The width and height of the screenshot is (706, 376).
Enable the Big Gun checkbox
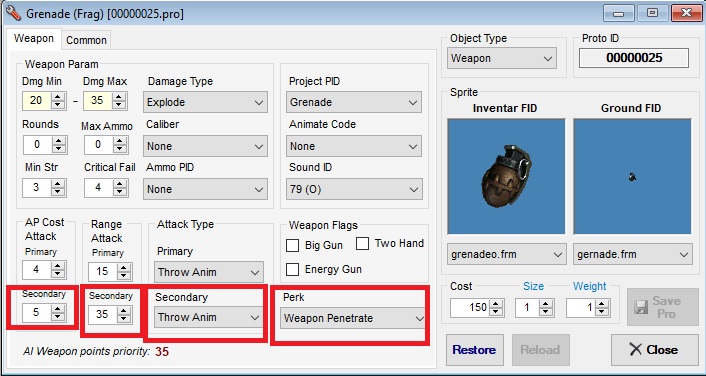(293, 245)
